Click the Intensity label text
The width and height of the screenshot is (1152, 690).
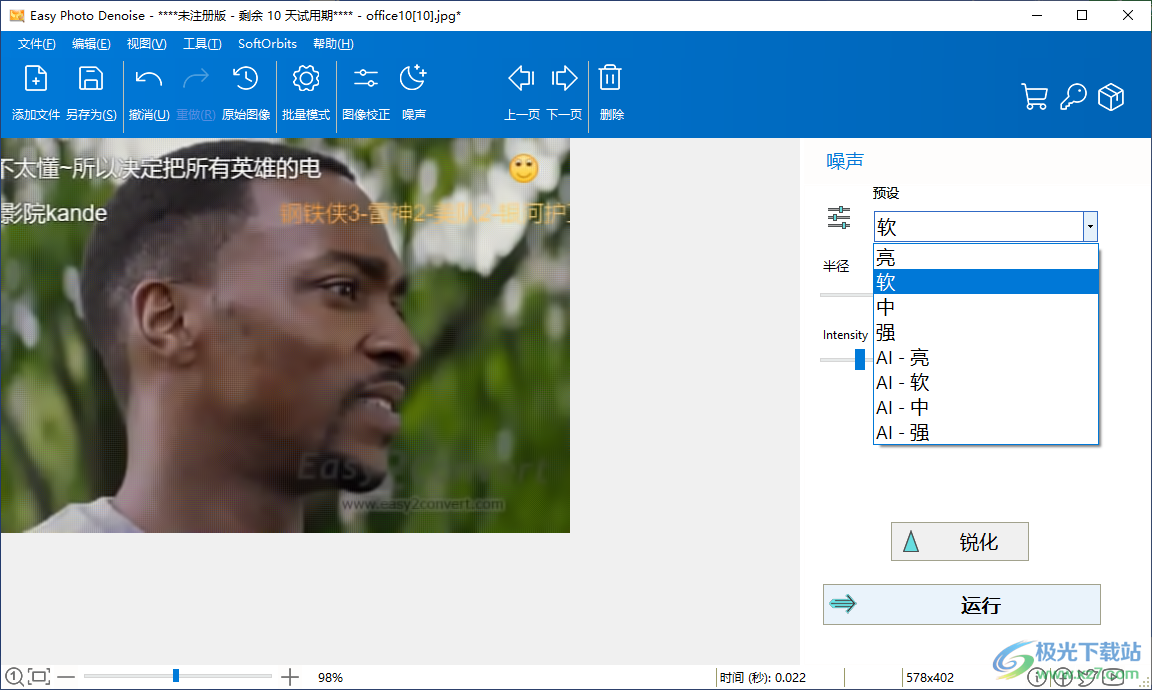845,335
